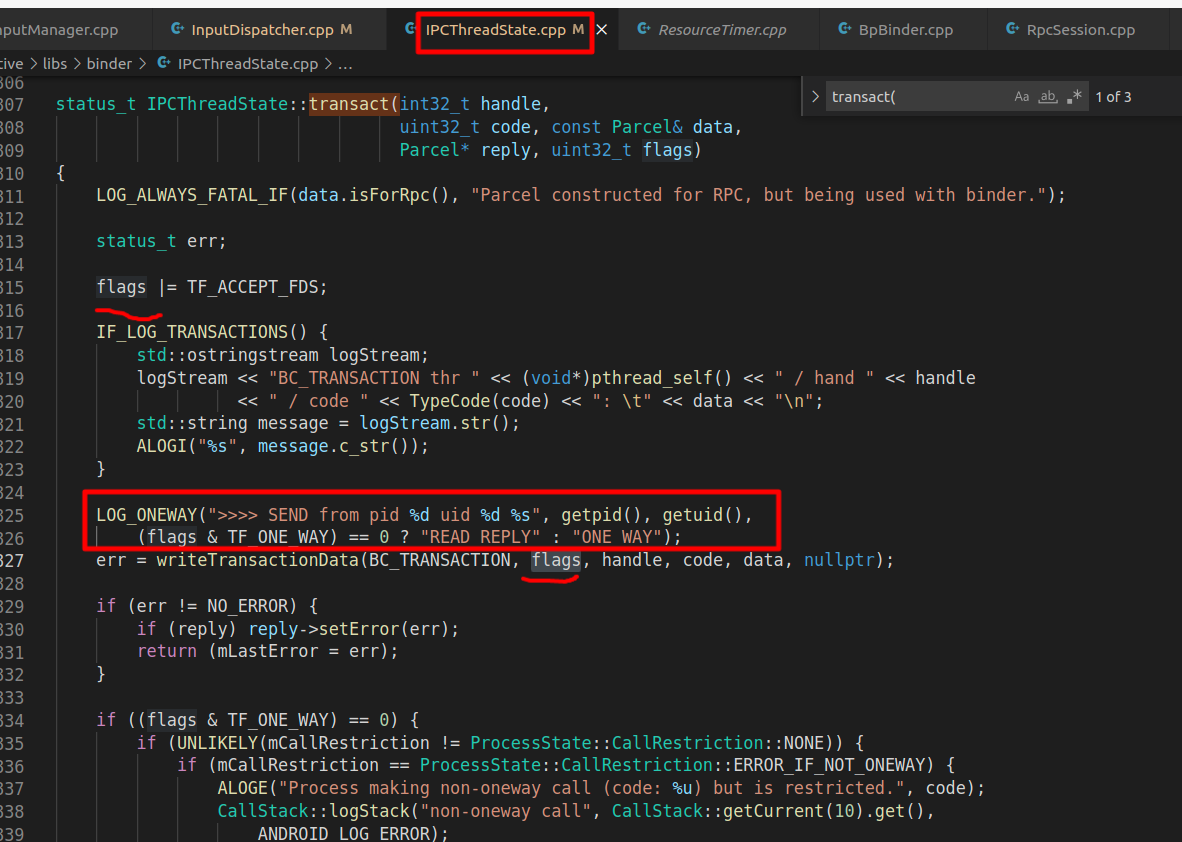Open the RpcSession.cpp tab
Viewport: 1182px width, 842px height.
point(1080,30)
